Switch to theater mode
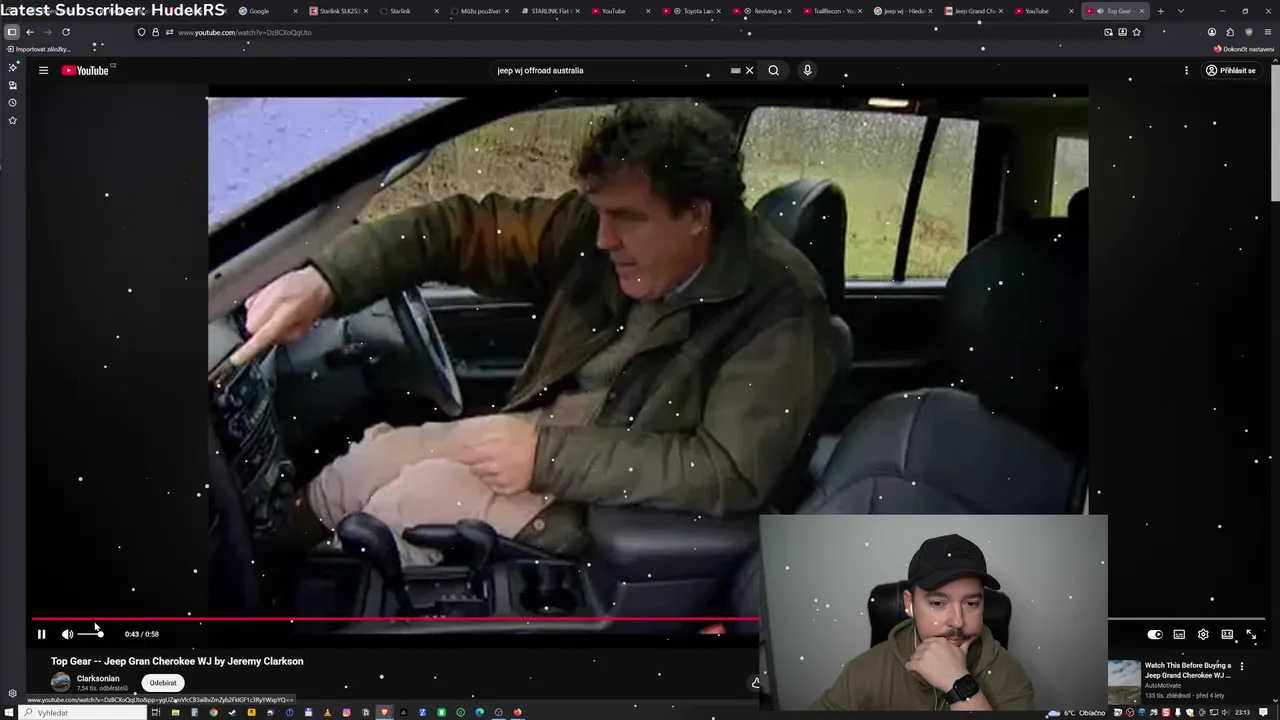This screenshot has height=720, width=1280. (1227, 634)
